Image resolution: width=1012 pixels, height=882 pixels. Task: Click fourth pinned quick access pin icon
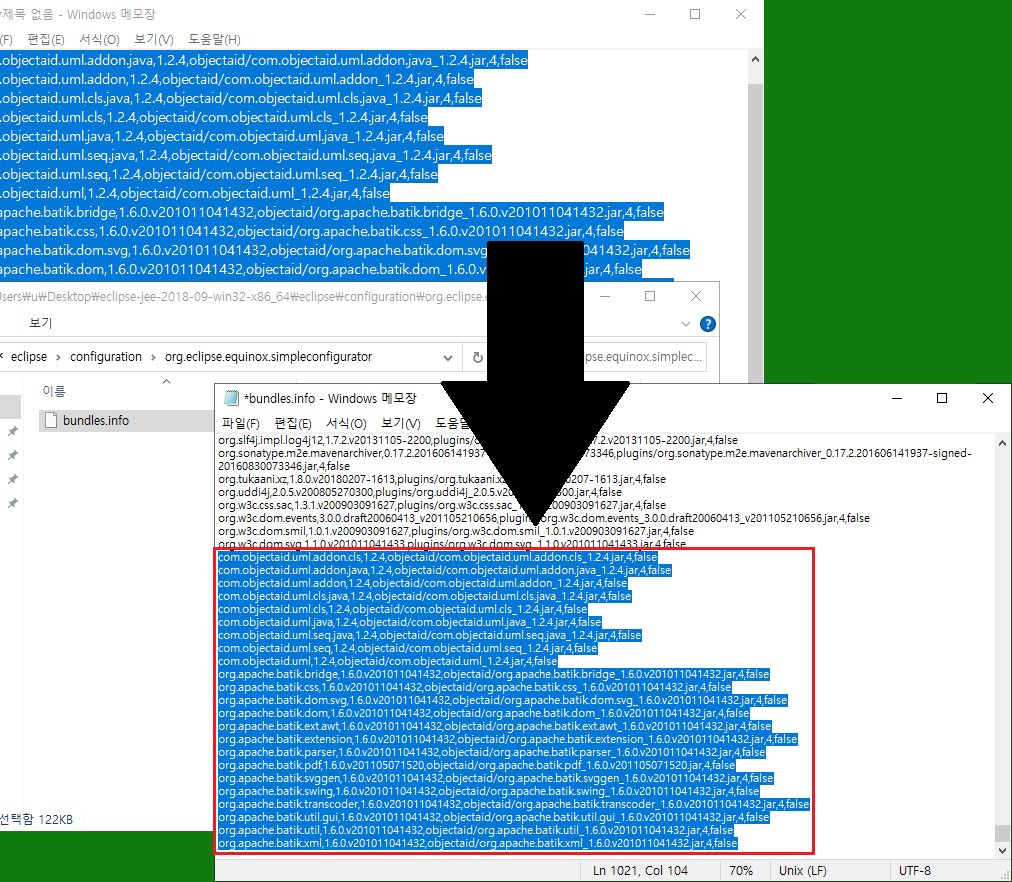pyautogui.click(x=12, y=503)
